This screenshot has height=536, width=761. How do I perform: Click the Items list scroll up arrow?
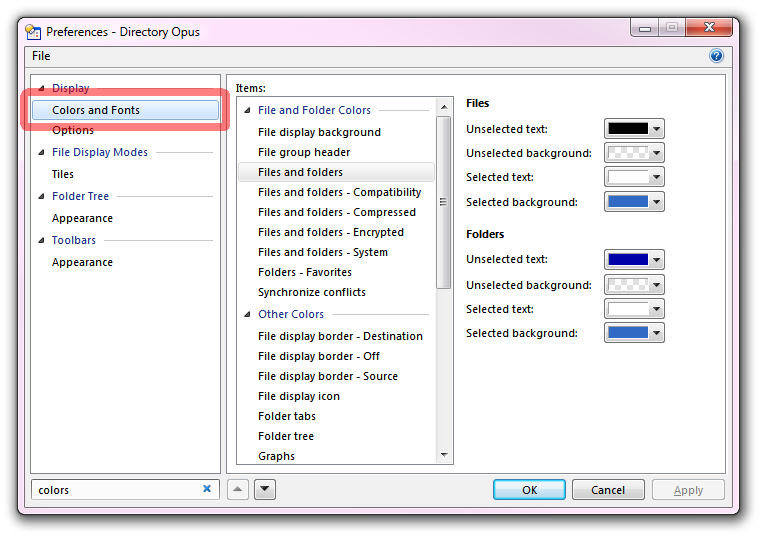tap(444, 107)
